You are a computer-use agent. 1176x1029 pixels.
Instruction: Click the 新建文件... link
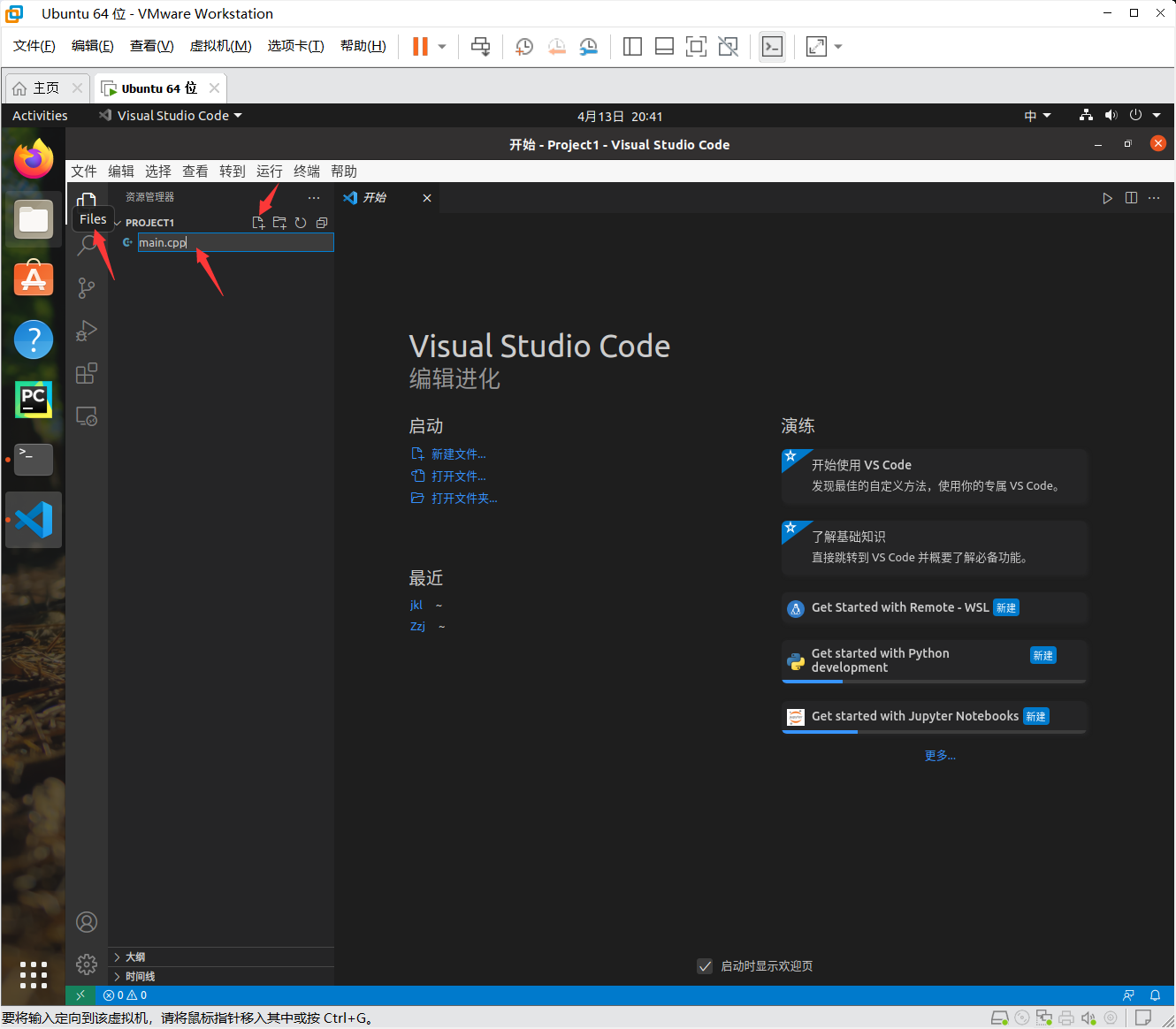coord(458,454)
